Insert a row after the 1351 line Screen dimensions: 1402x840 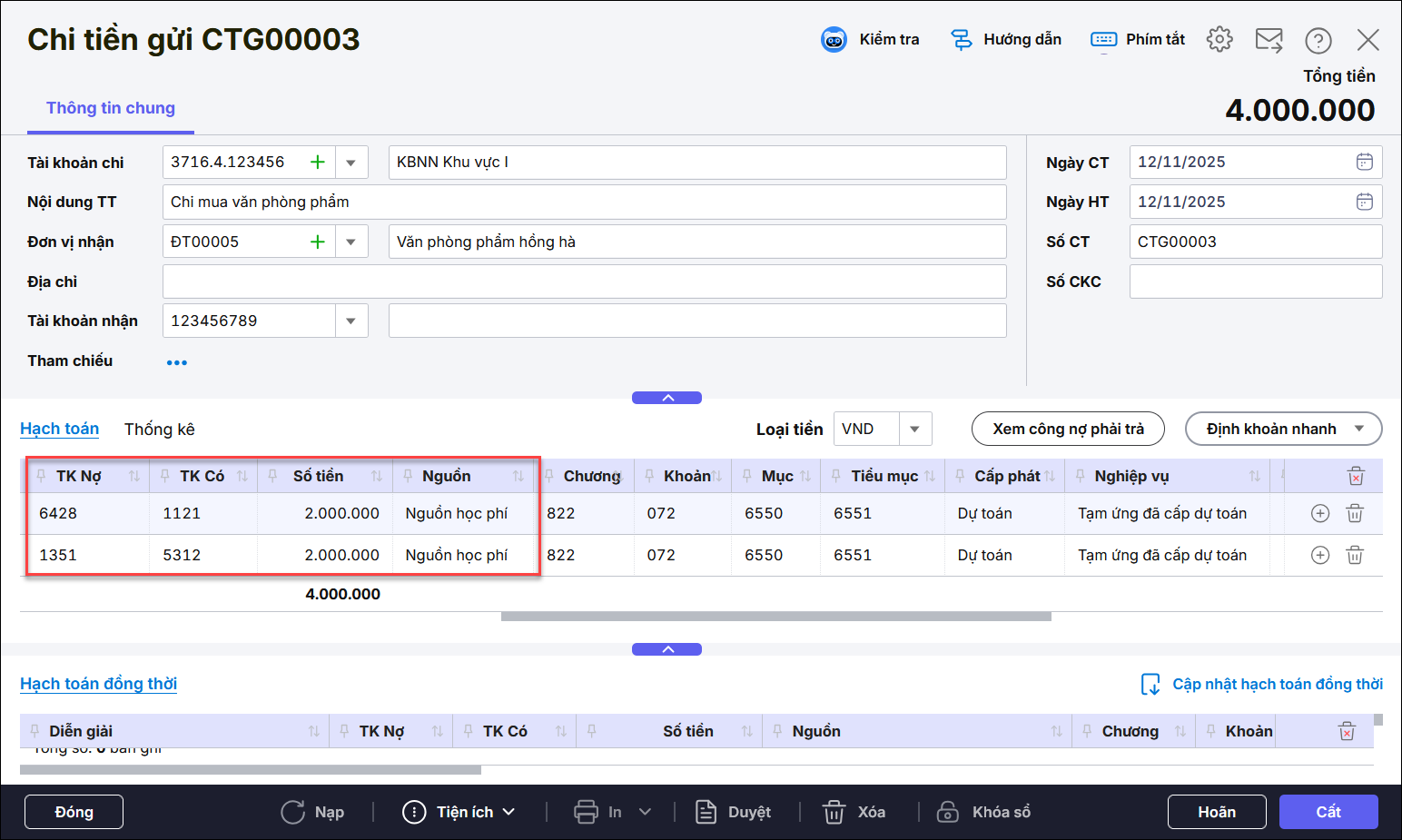click(x=1320, y=555)
